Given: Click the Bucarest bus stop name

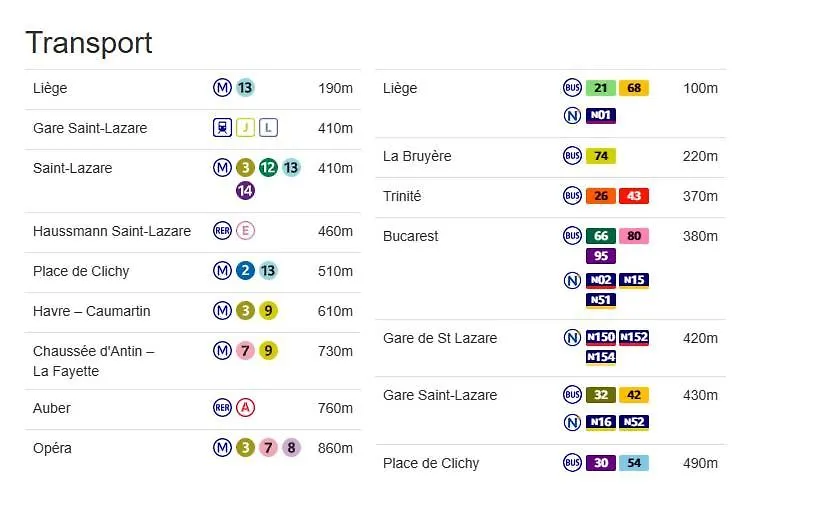Looking at the screenshot, I should click(410, 236).
